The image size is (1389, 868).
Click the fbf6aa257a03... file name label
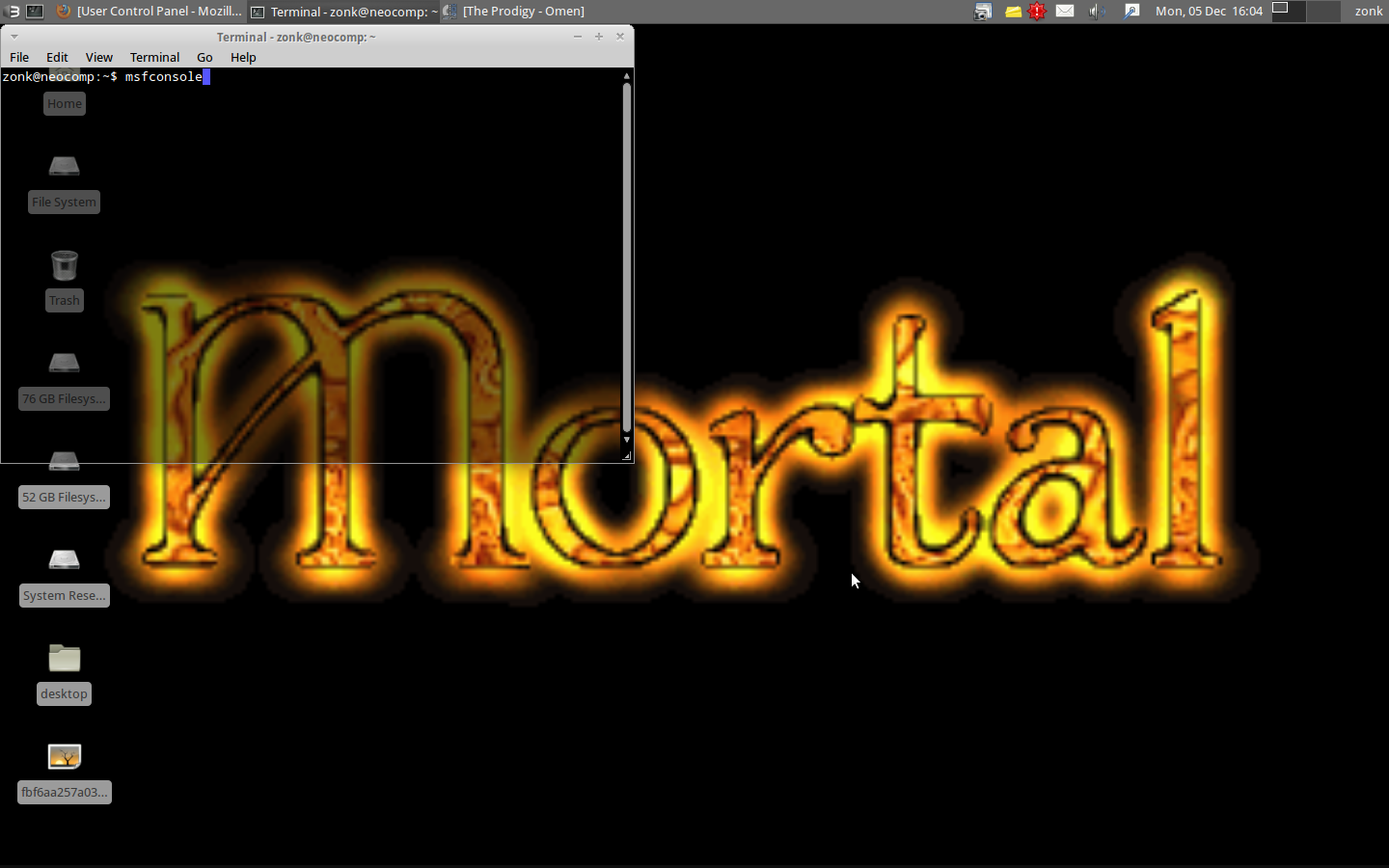point(65,793)
